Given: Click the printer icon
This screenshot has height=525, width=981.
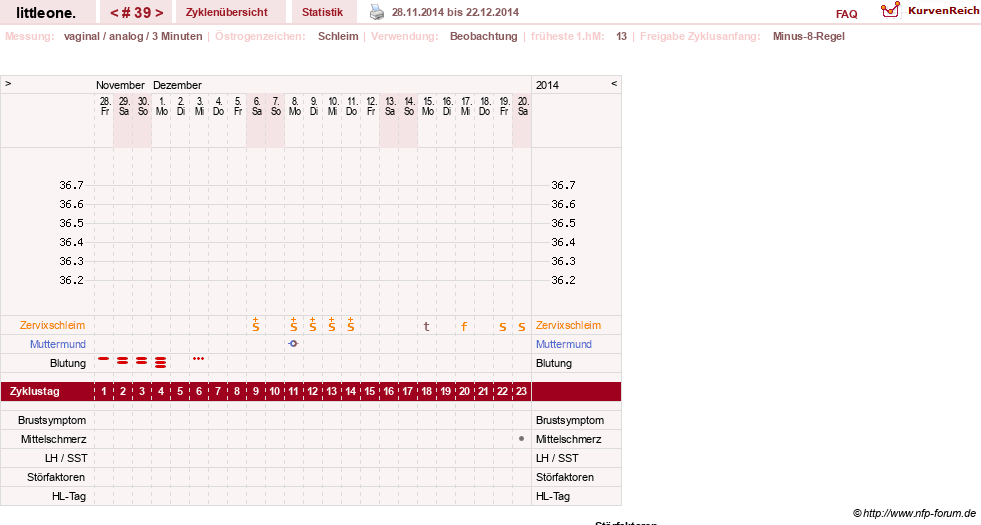Looking at the screenshot, I should (x=377, y=12).
